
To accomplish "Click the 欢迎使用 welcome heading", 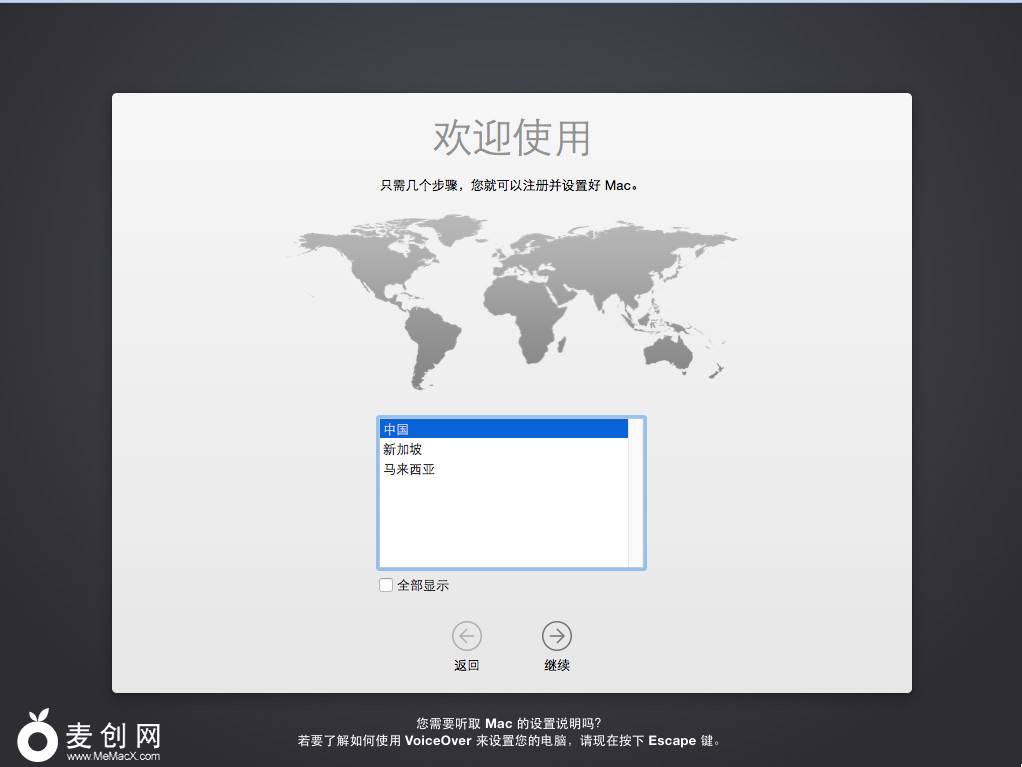I will tap(511, 138).
